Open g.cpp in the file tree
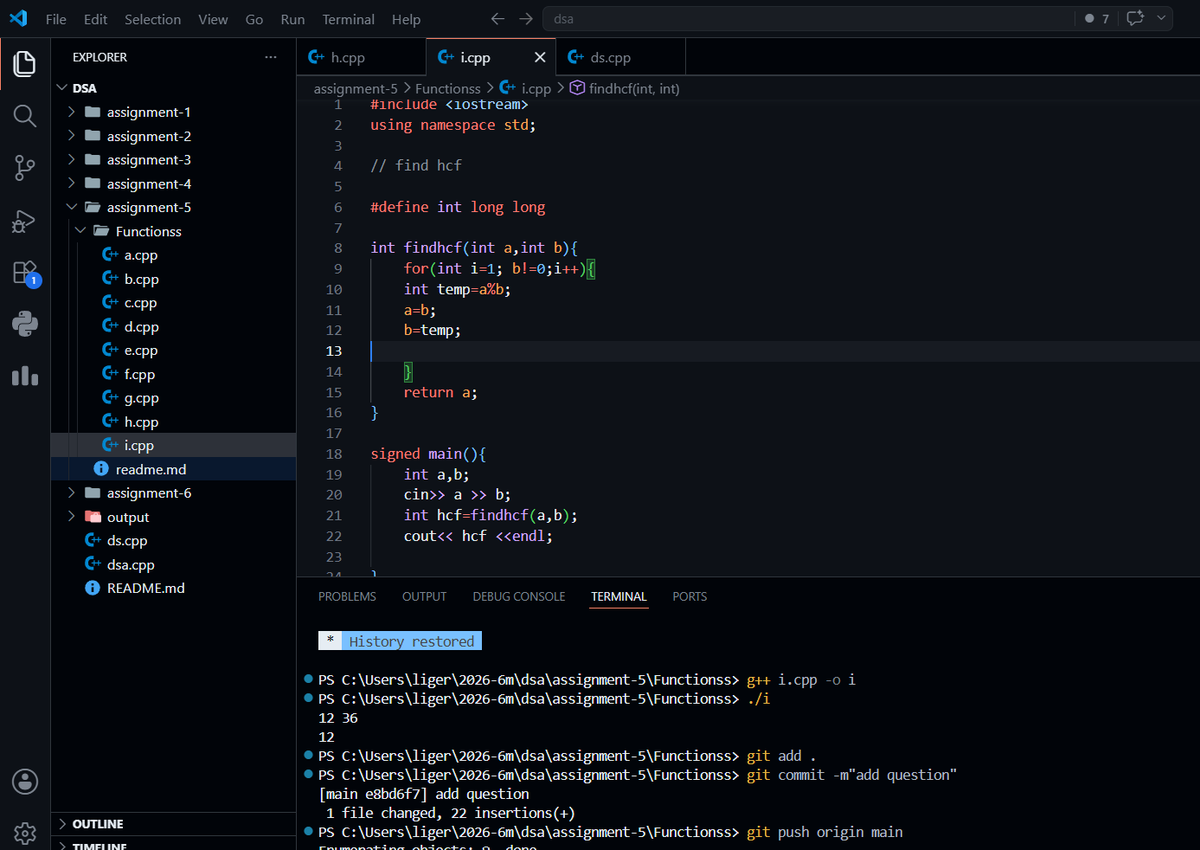Screen dimensions: 1200x850 point(173,398)
